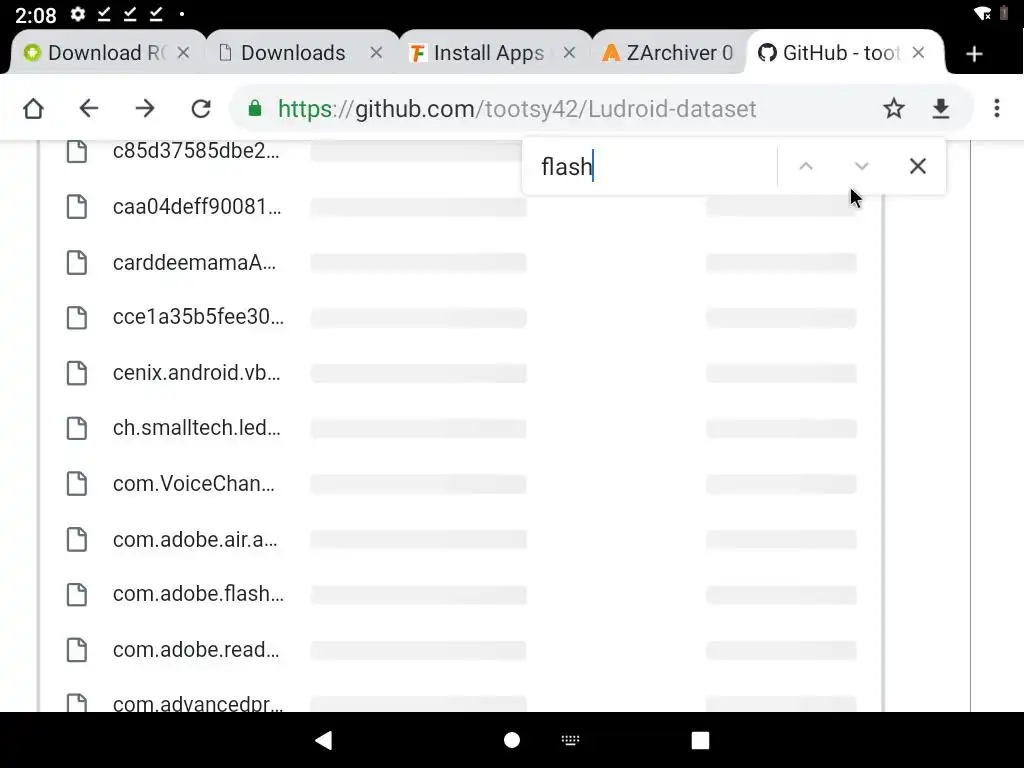Click file icon beside com.adobe.flash
Image resolution: width=1024 pixels, height=768 pixels.
pos(77,594)
